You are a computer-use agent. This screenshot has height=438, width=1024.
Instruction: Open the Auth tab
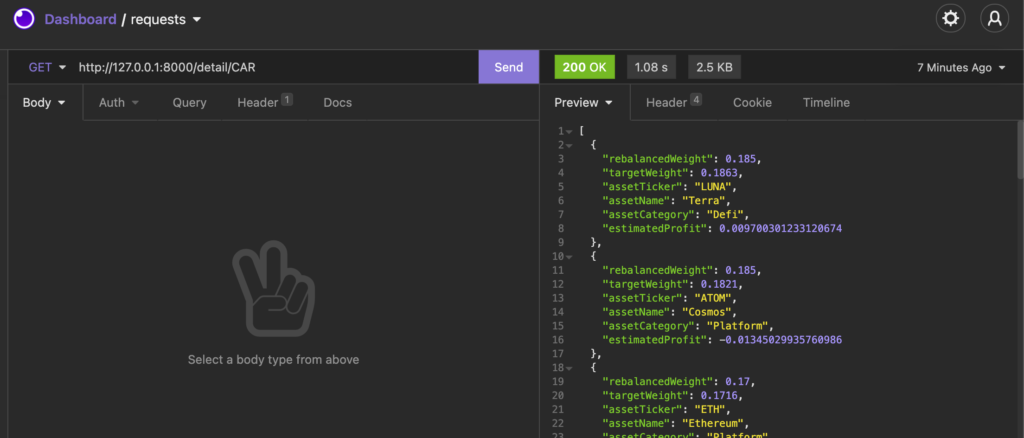[x=118, y=102]
